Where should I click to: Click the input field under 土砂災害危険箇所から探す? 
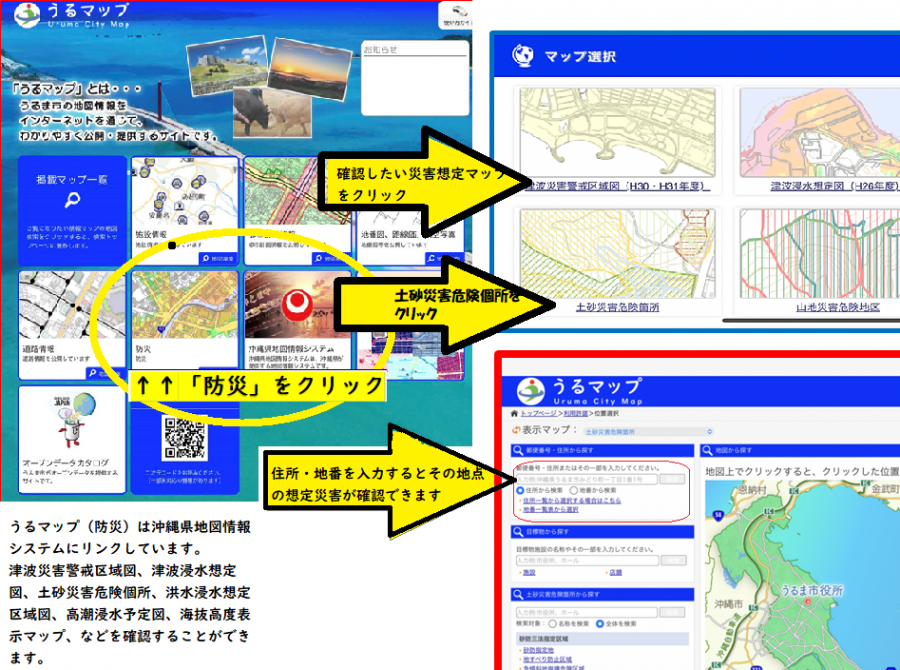pyautogui.click(x=587, y=613)
